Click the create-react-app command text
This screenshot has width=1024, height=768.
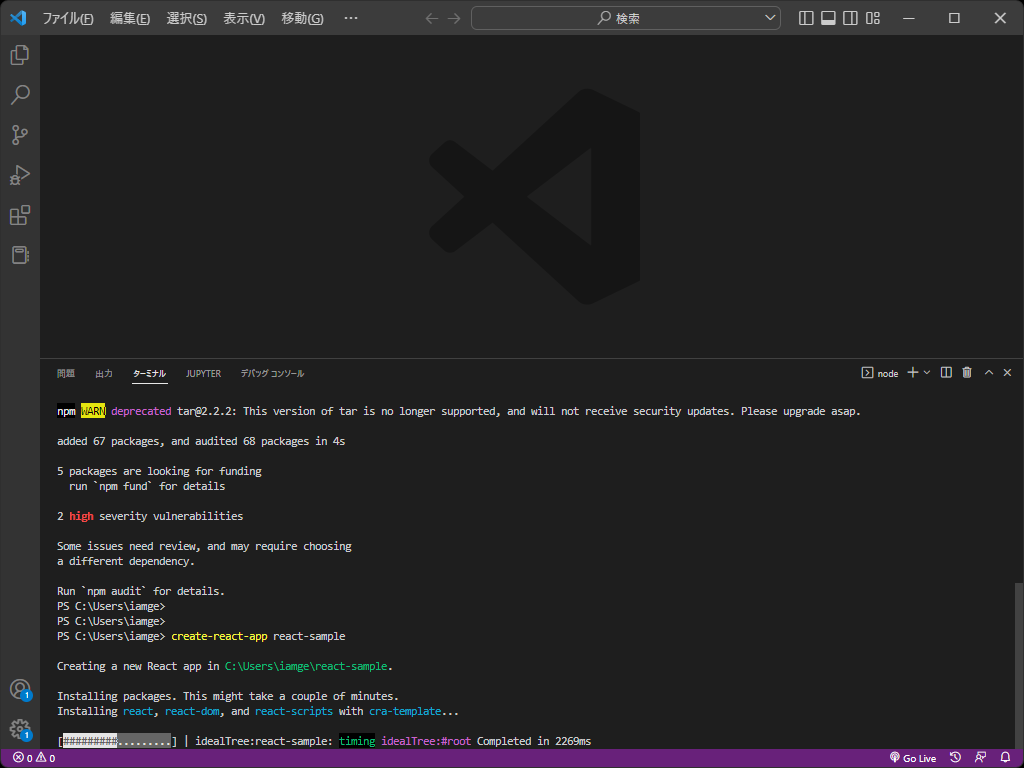219,636
